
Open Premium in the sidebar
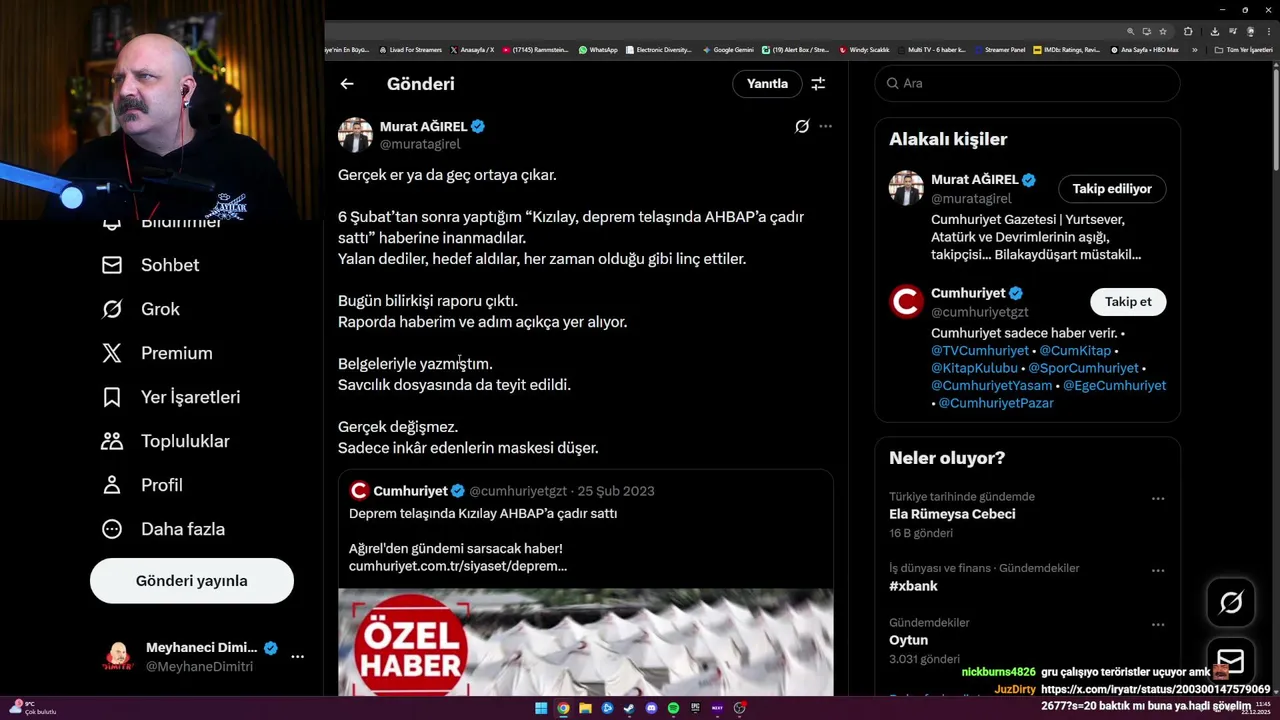pos(157,353)
